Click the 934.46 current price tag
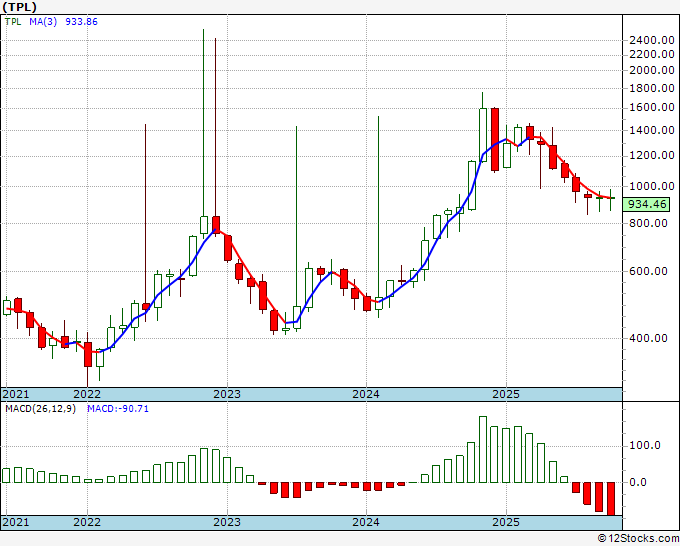This screenshot has height=546, width=680. coord(647,204)
